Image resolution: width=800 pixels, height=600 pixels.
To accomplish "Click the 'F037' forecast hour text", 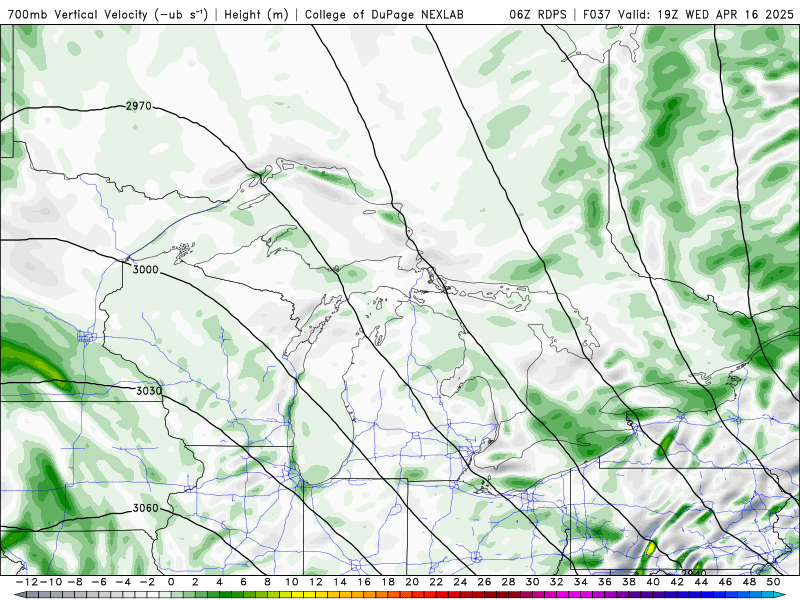I will [x=598, y=15].
